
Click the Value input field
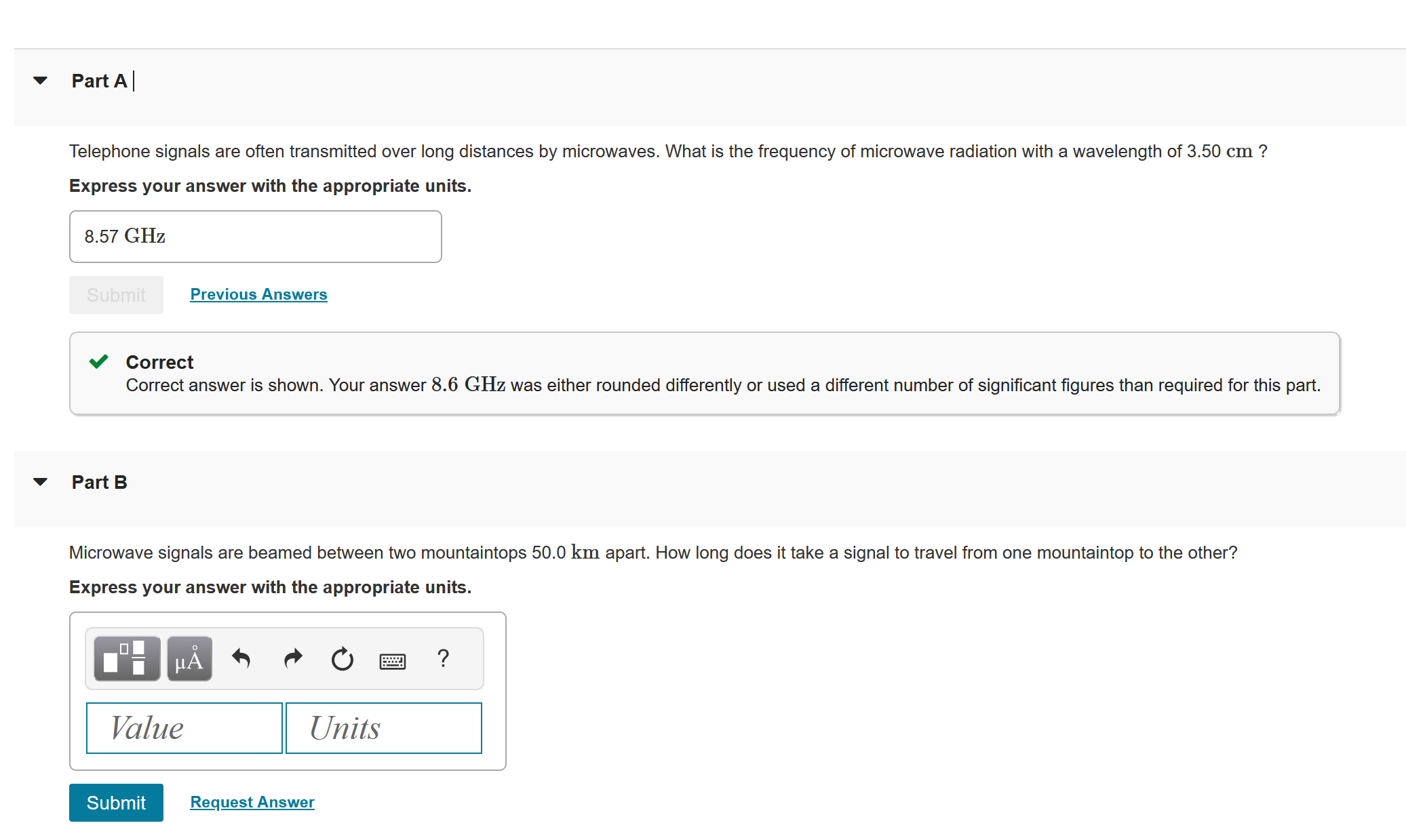coord(184,728)
